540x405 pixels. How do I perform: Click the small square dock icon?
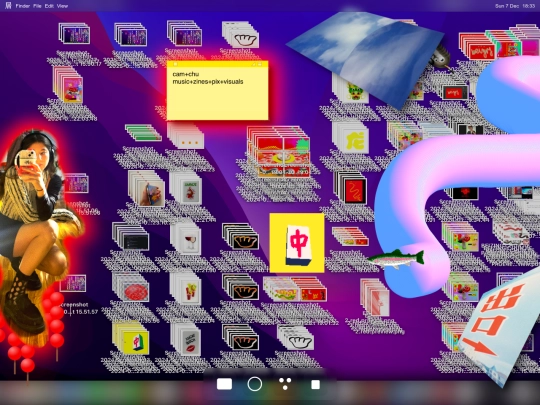pos(315,384)
